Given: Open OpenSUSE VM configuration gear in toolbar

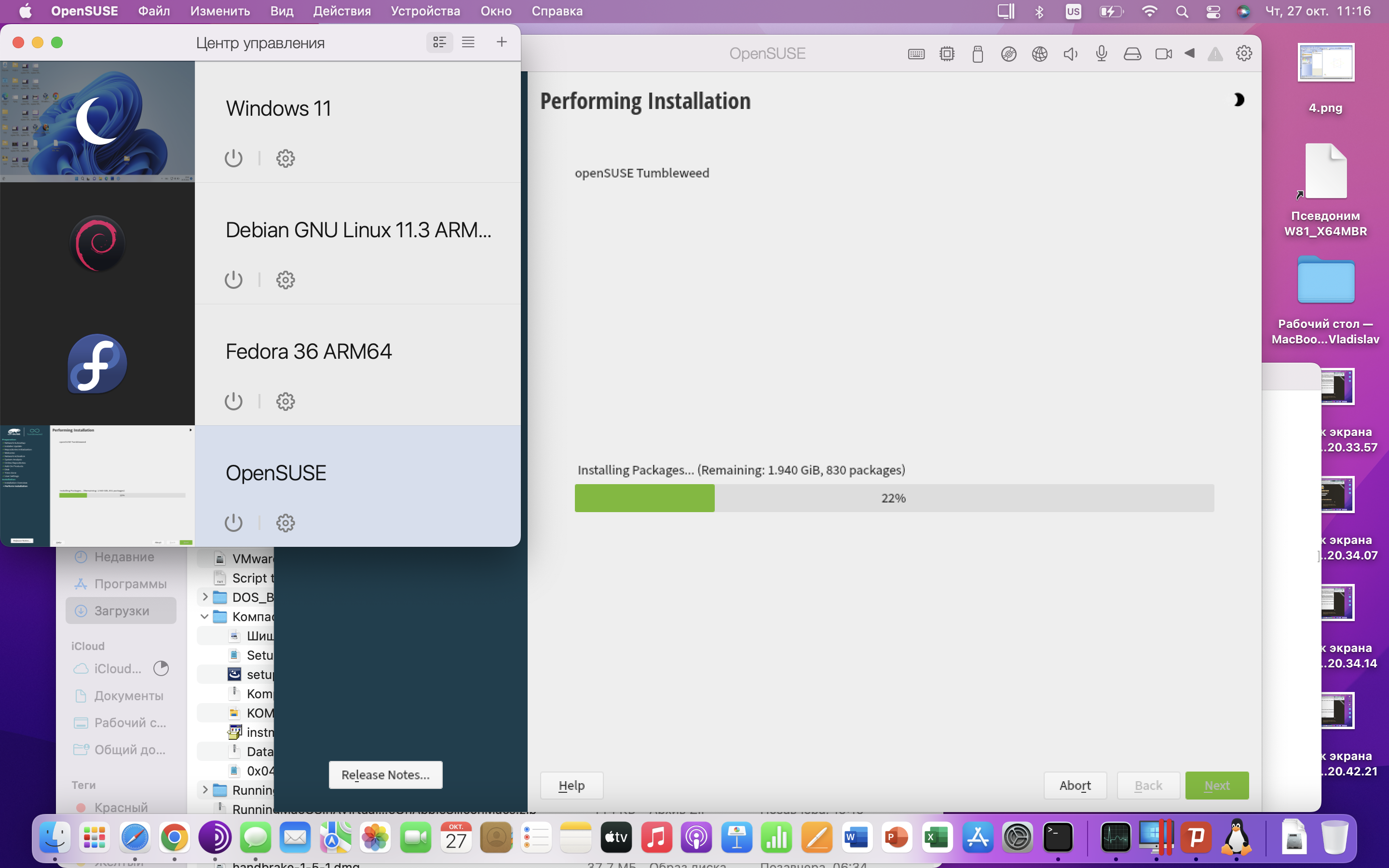Looking at the screenshot, I should (x=1243, y=54).
